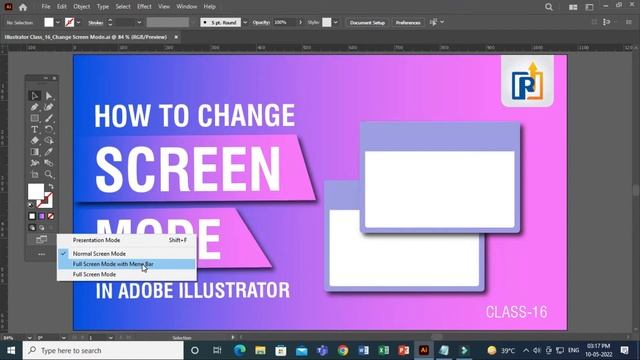Click Document Setup button
Viewport: 640px width, 360px height.
pos(367,22)
